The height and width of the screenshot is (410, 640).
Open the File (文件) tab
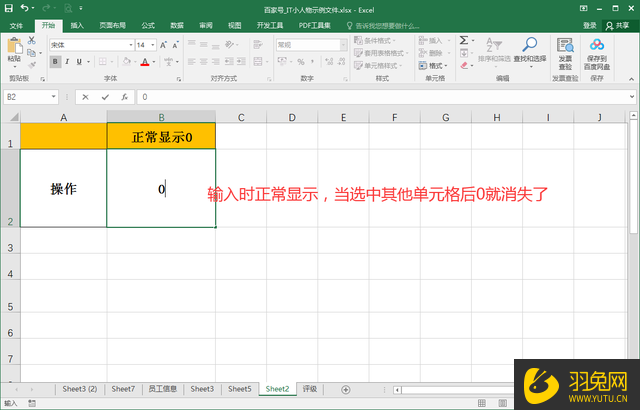[x=16, y=26]
